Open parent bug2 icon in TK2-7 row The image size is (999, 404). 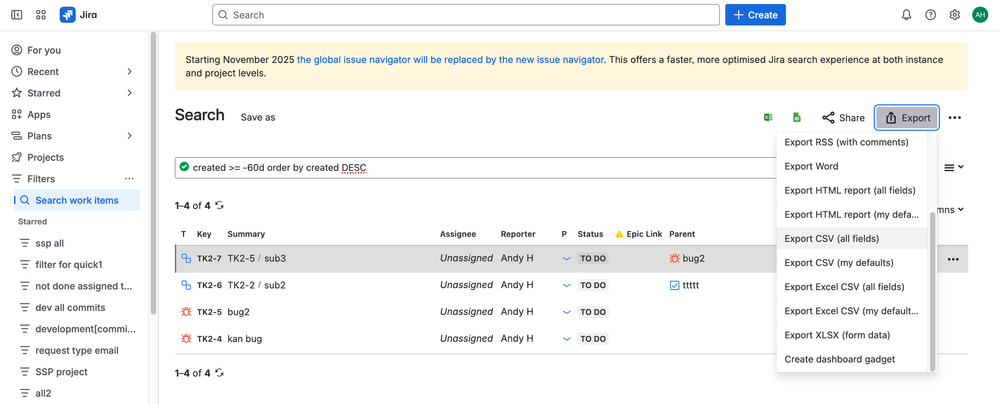click(675, 259)
